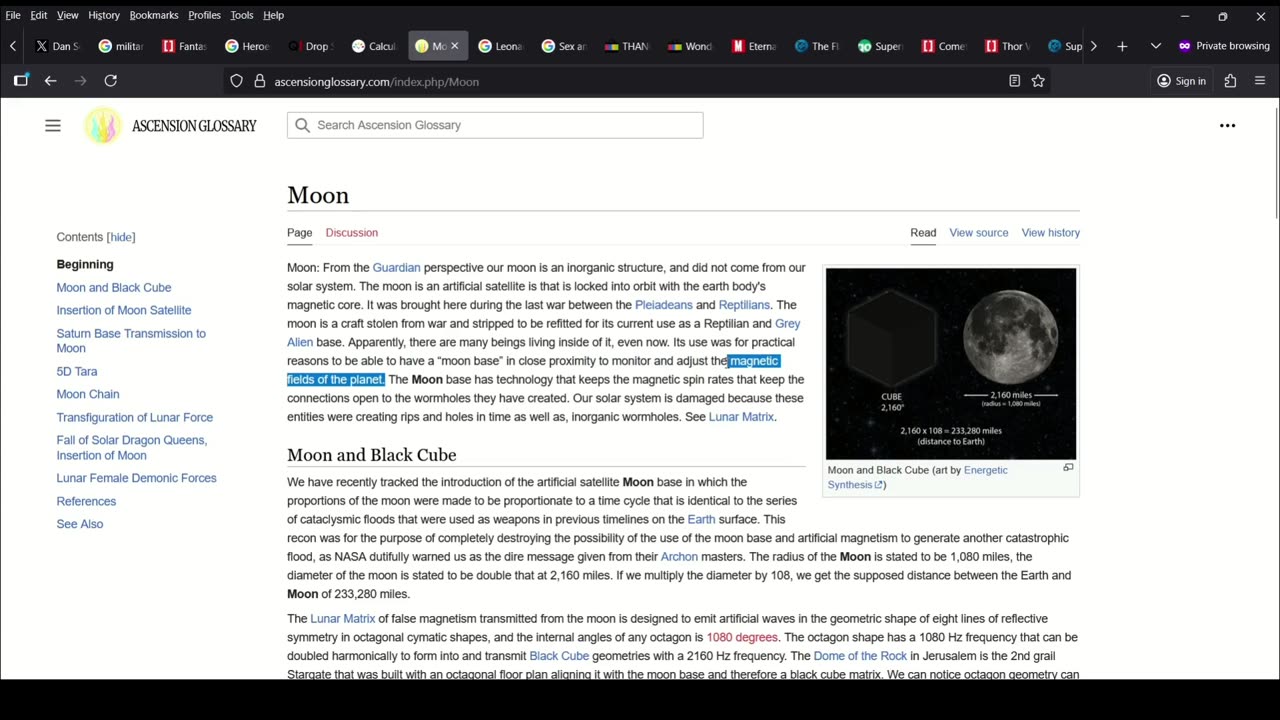Open the Energetic Synthesis external link

(x=917, y=477)
